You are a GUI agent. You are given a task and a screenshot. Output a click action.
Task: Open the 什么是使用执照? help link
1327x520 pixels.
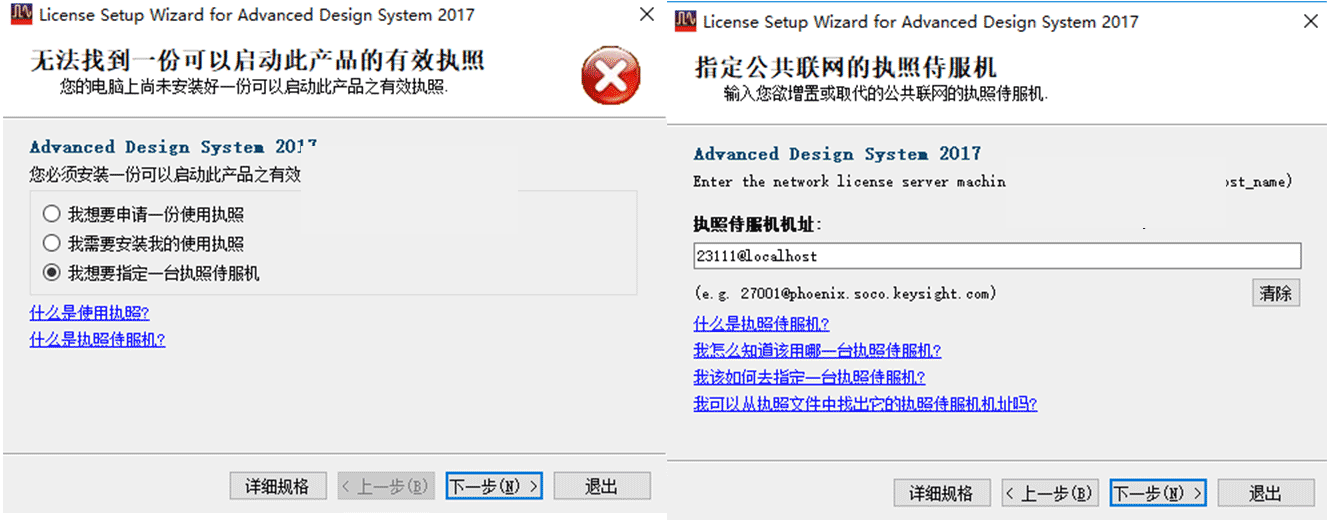(89, 313)
